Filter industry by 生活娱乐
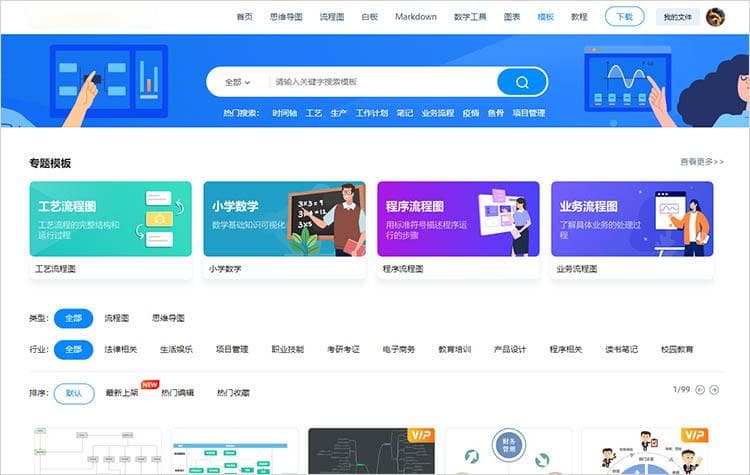The height and width of the screenshot is (475, 750). click(x=176, y=349)
